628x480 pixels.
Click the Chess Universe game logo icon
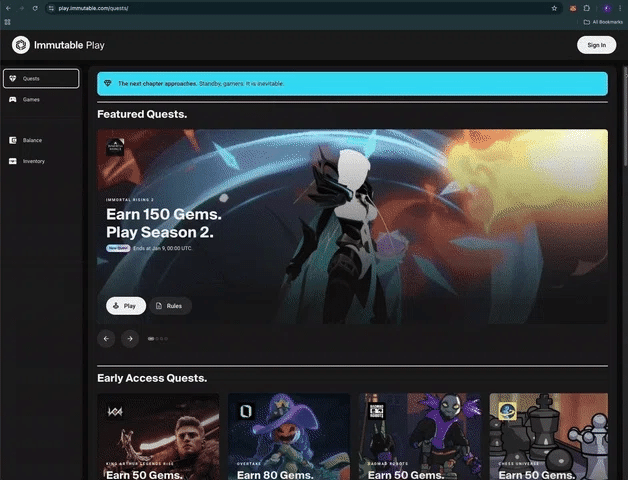pos(507,411)
